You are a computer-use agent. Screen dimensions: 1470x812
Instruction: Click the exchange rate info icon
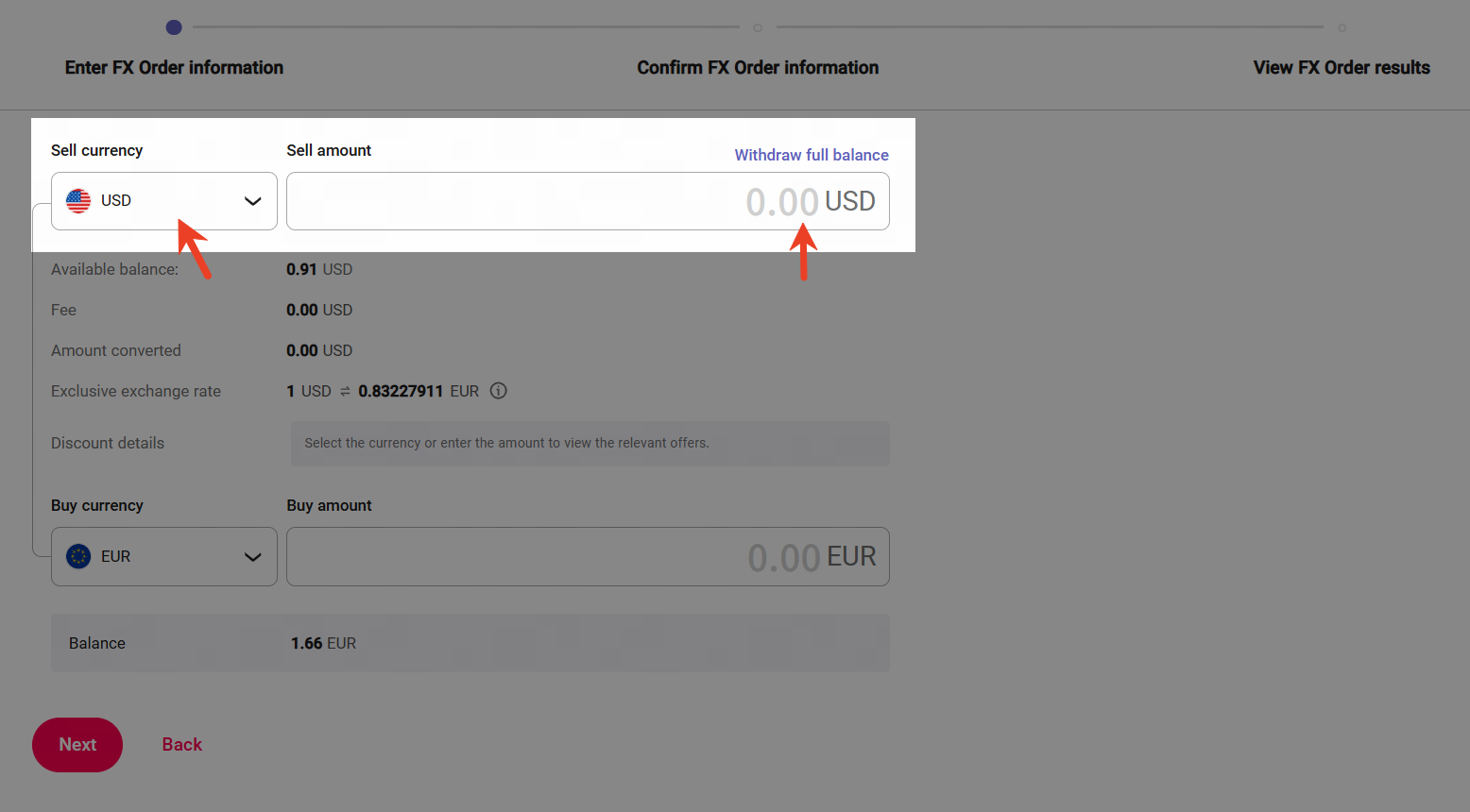click(x=499, y=391)
